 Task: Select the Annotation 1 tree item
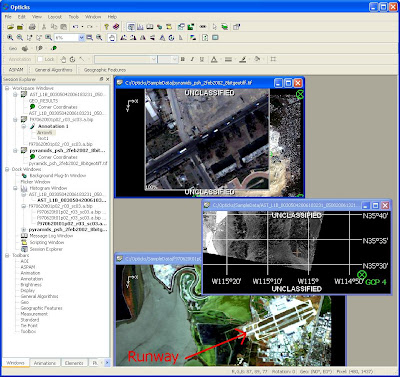pos(53,126)
